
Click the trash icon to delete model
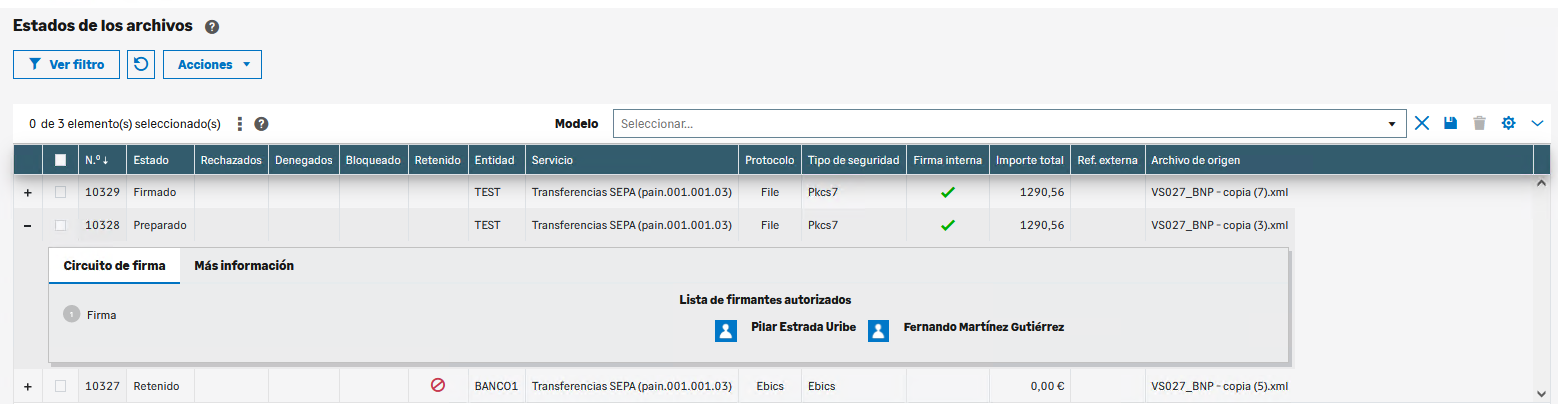pos(1480,123)
